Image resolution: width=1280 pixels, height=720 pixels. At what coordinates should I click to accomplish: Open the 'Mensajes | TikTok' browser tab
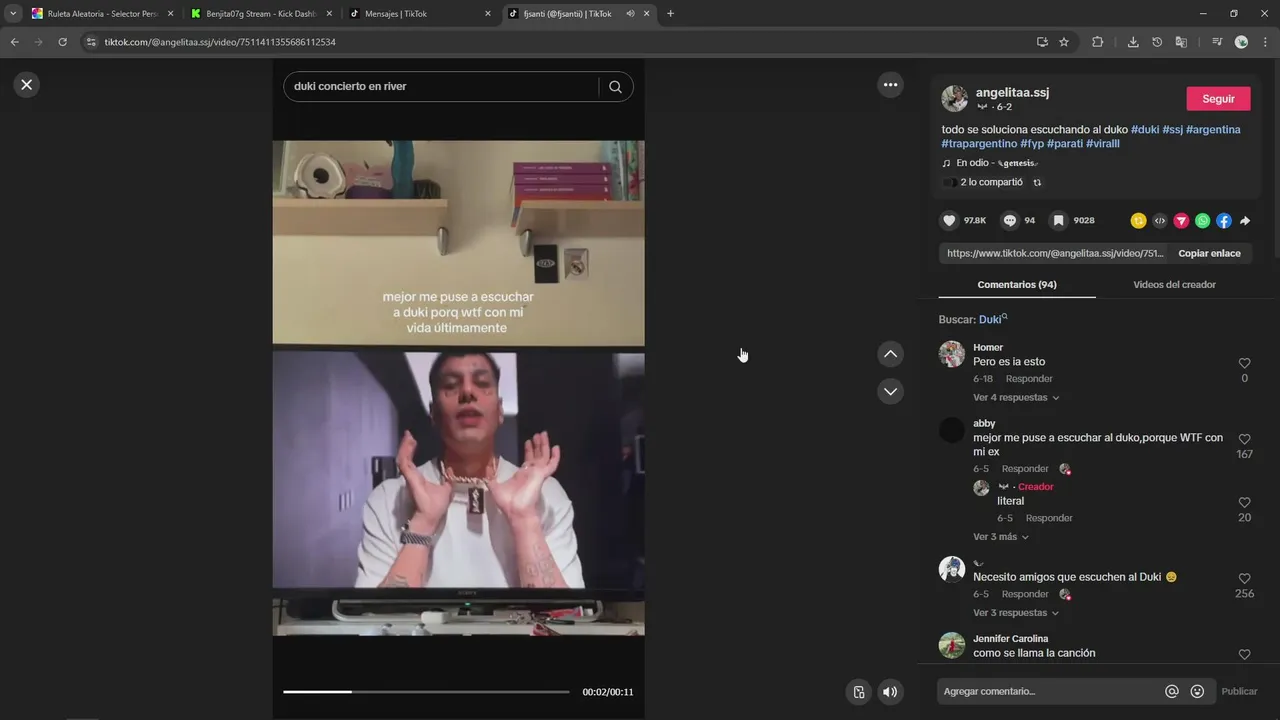(x=418, y=14)
